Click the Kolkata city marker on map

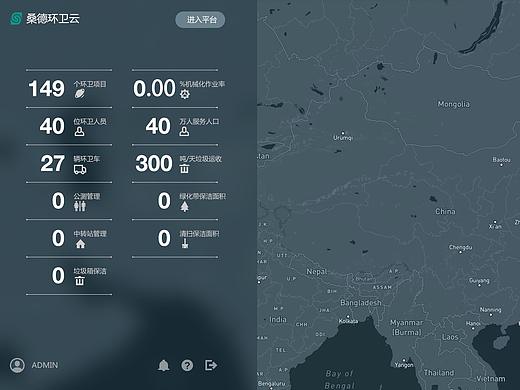click(348, 317)
